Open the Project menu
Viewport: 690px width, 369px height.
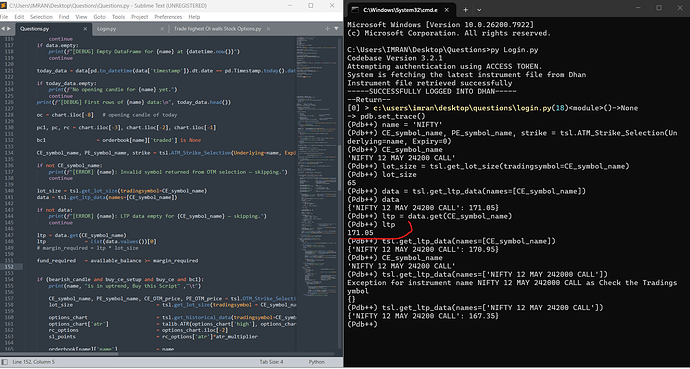tap(139, 17)
